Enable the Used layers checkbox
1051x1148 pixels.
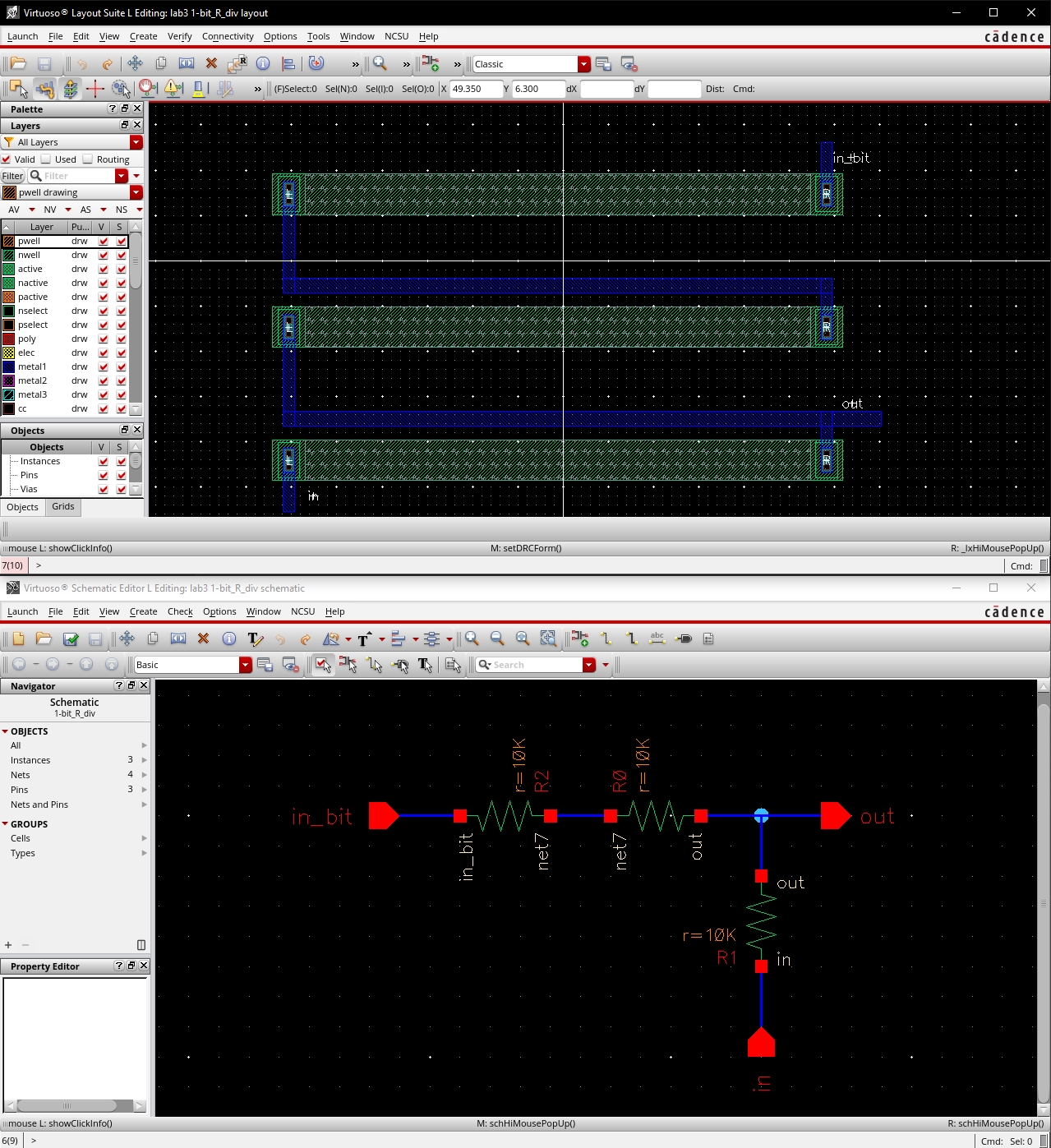pyautogui.click(x=46, y=159)
